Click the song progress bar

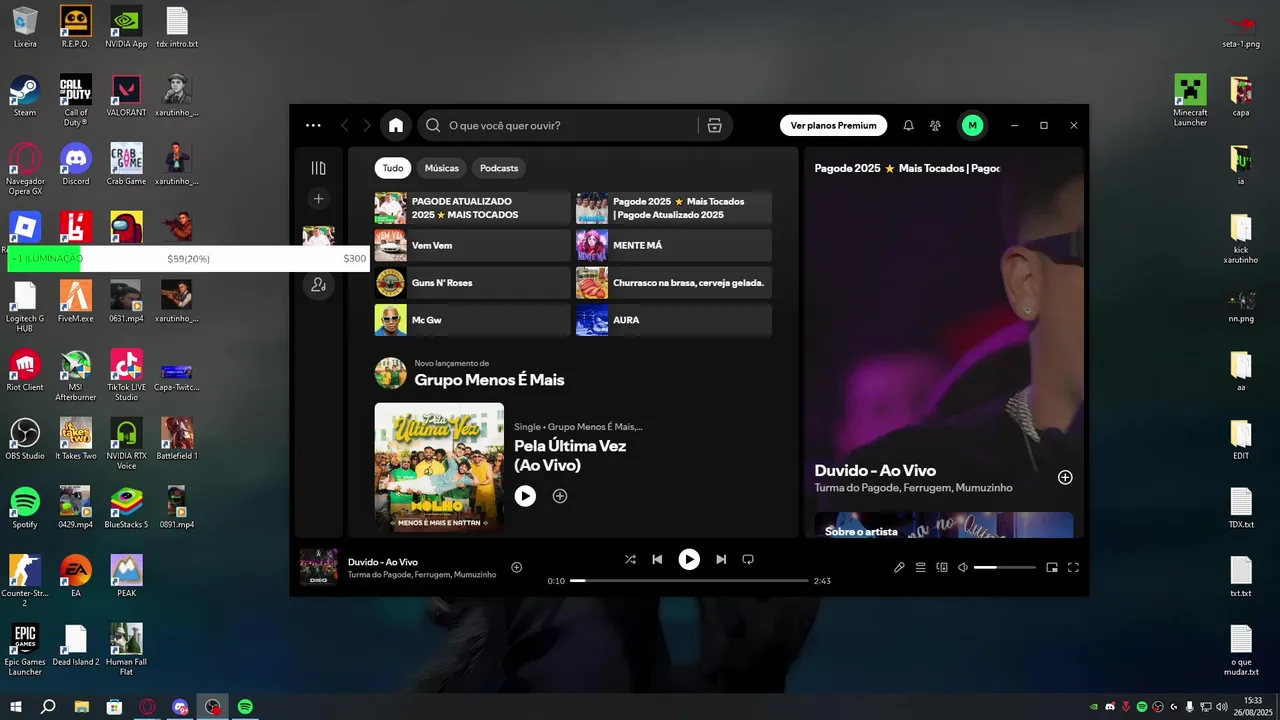pos(689,580)
